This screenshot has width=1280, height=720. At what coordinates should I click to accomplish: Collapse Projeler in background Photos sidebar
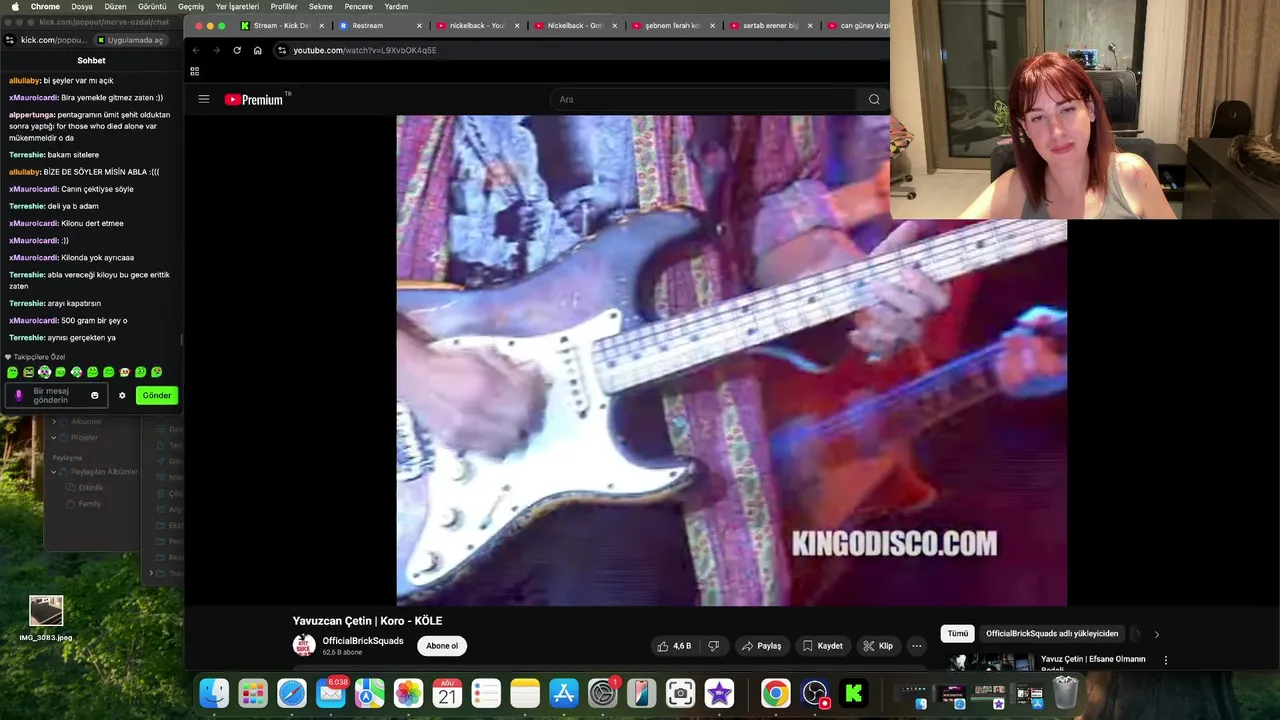[x=54, y=437]
